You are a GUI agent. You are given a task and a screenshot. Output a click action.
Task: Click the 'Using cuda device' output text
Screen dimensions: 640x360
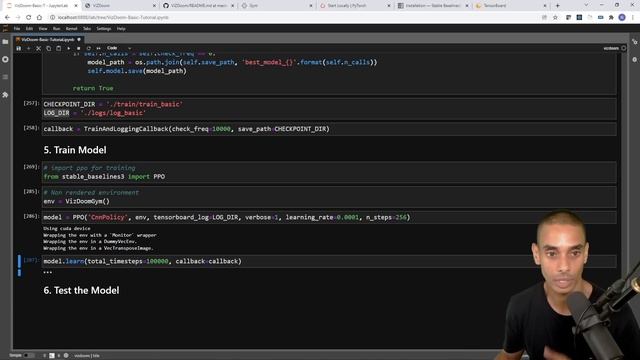(x=67, y=229)
